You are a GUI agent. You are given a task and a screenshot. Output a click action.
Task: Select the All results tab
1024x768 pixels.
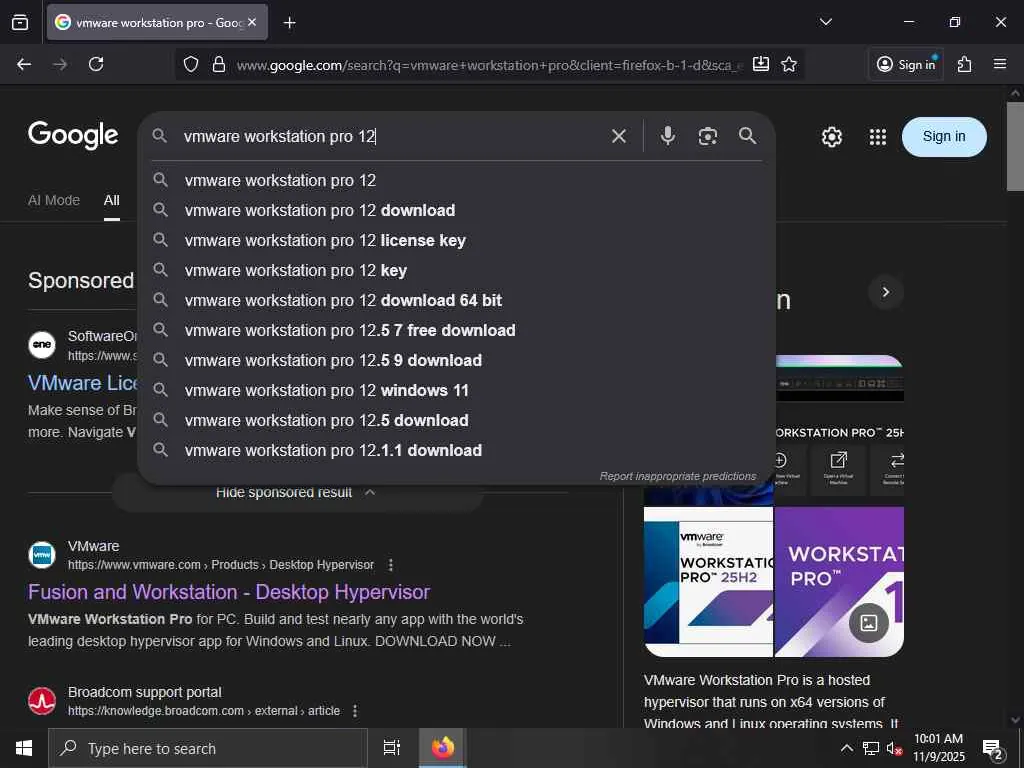(x=112, y=200)
